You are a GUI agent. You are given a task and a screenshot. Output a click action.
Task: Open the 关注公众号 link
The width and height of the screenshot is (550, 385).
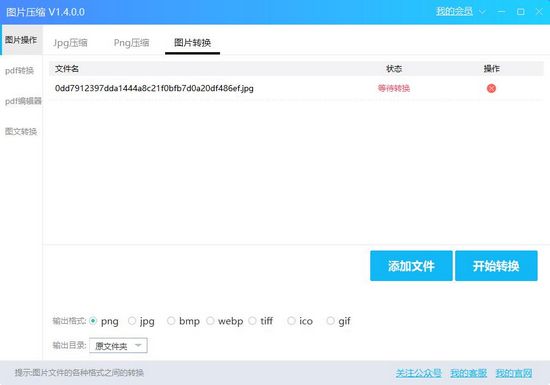pyautogui.click(x=418, y=373)
